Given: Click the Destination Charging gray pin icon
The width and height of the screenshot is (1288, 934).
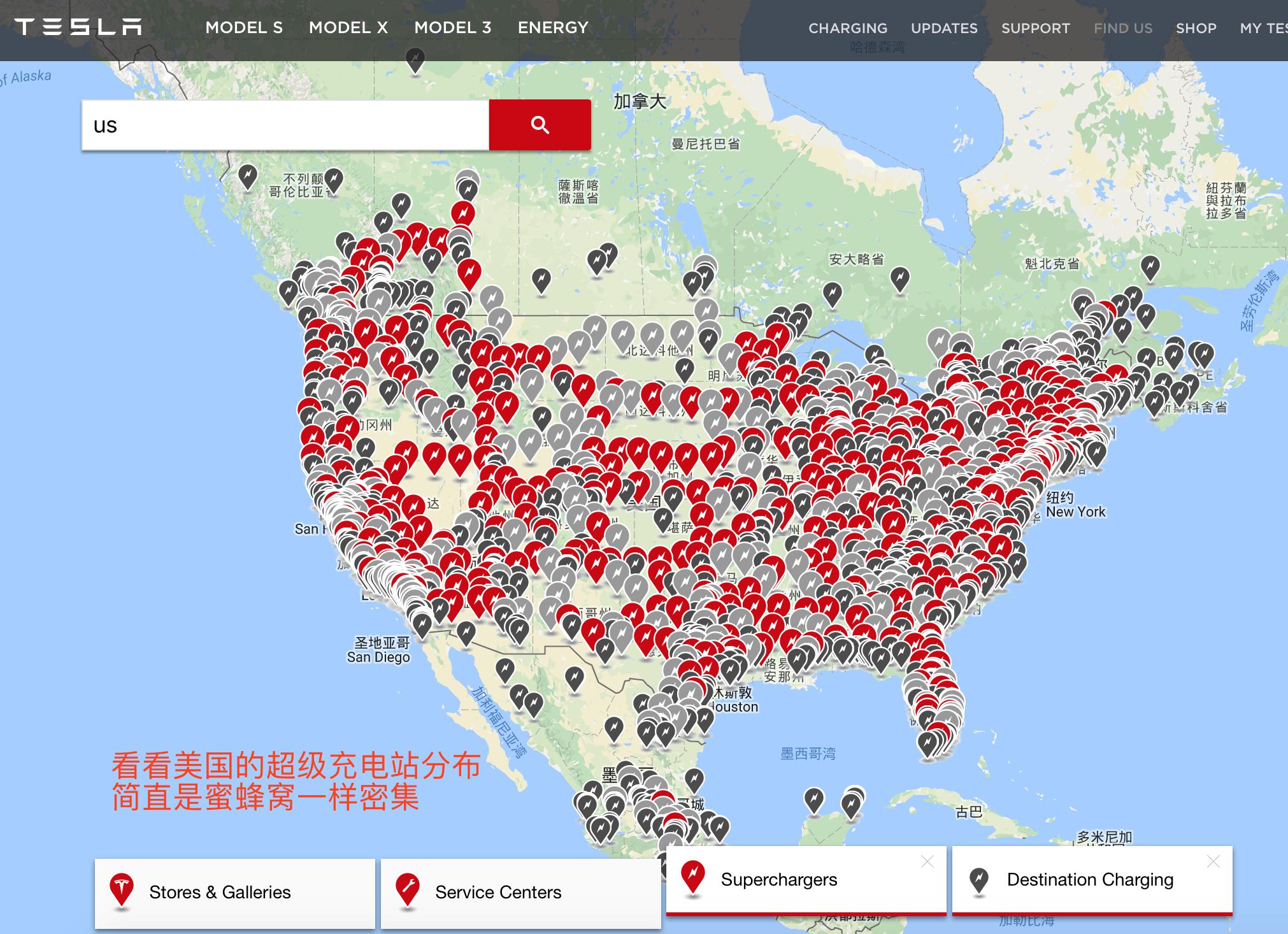Looking at the screenshot, I should coord(978,879).
